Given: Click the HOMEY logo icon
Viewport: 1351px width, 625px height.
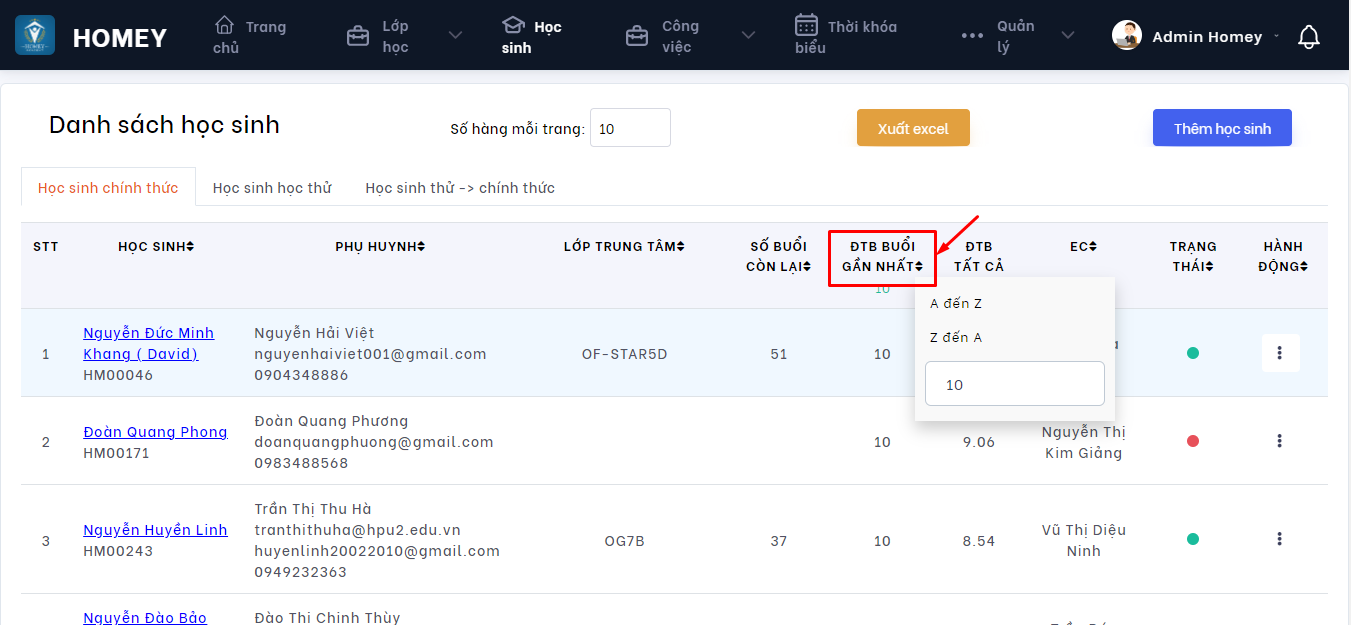Looking at the screenshot, I should 35,36.
